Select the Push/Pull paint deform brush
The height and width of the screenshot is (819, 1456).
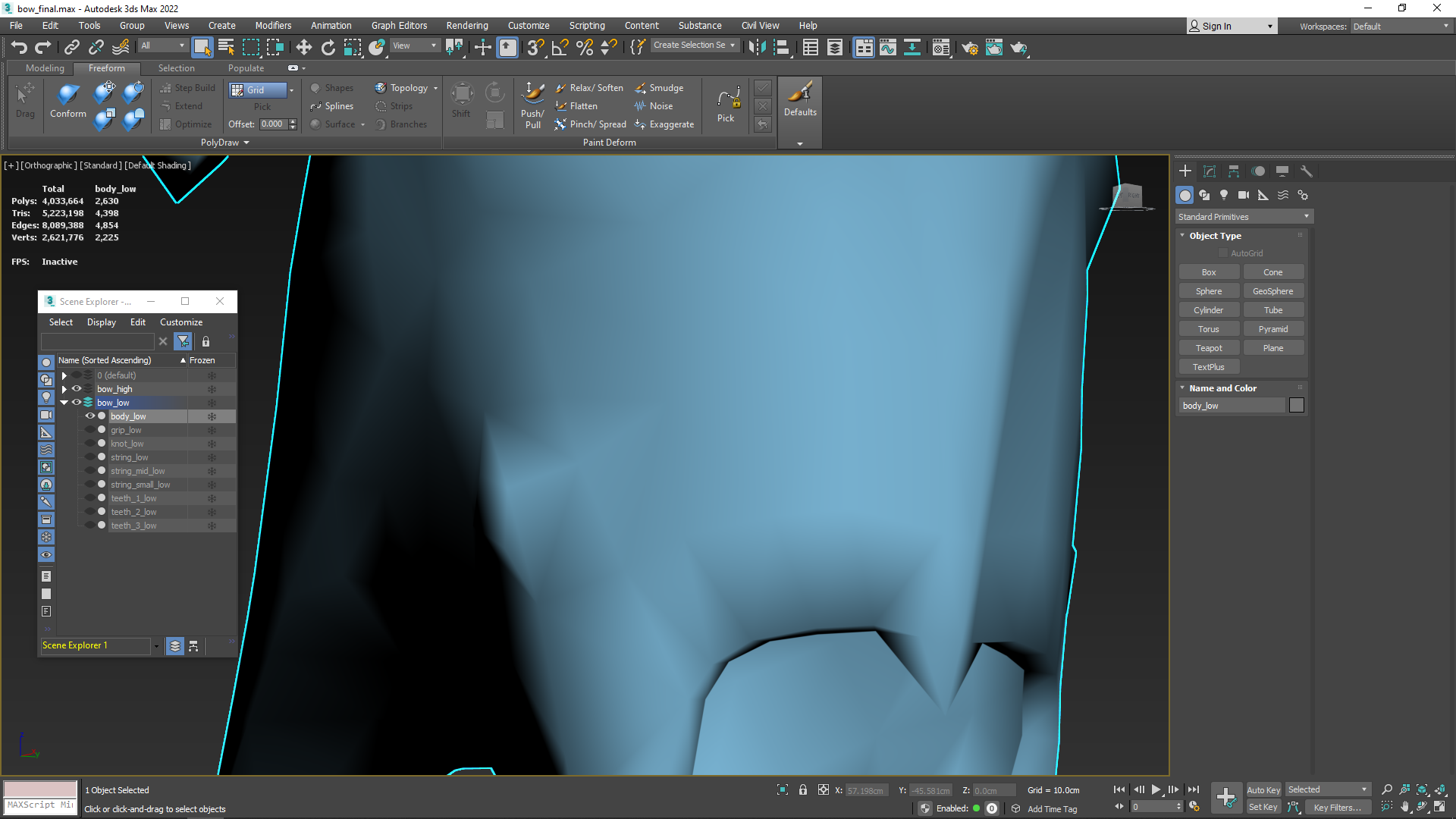coord(533,105)
